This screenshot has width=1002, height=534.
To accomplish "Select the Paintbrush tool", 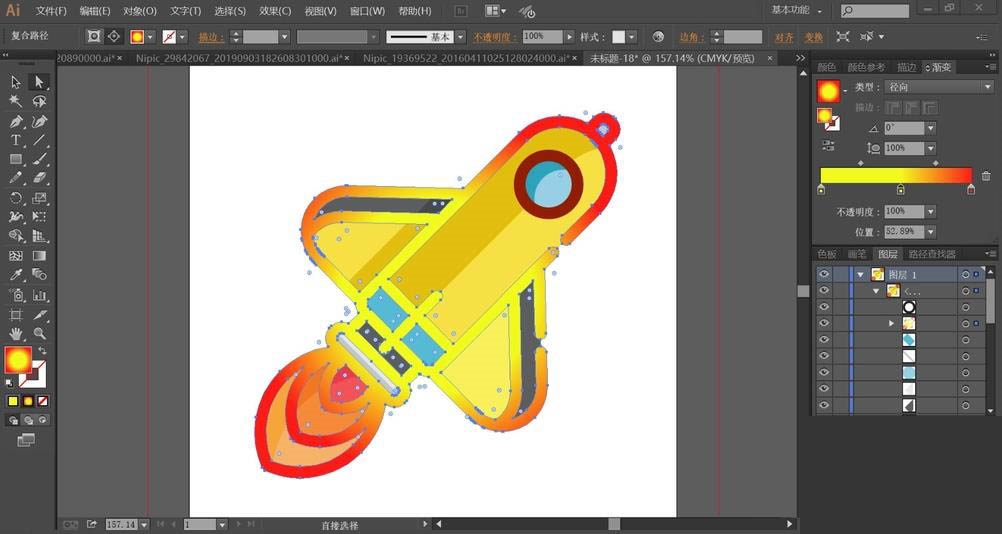I will point(40,159).
